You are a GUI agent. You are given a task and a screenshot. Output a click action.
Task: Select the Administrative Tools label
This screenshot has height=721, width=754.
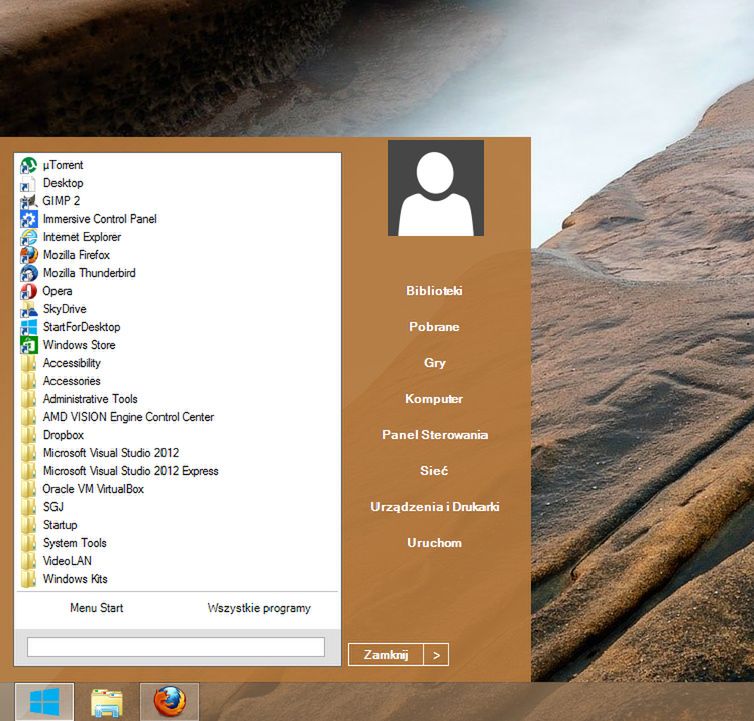click(x=90, y=399)
